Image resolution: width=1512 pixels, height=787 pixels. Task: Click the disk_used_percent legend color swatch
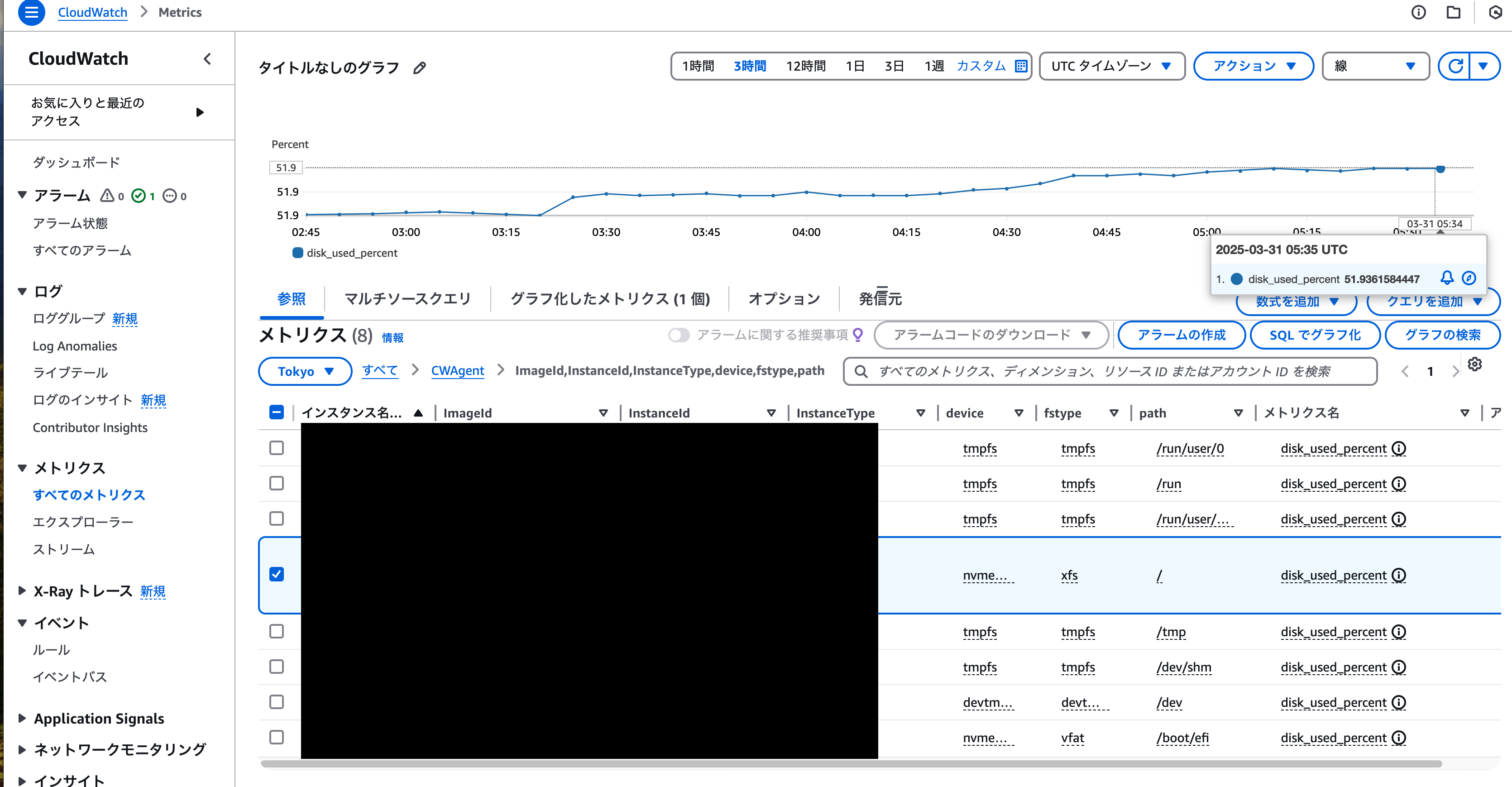click(297, 253)
